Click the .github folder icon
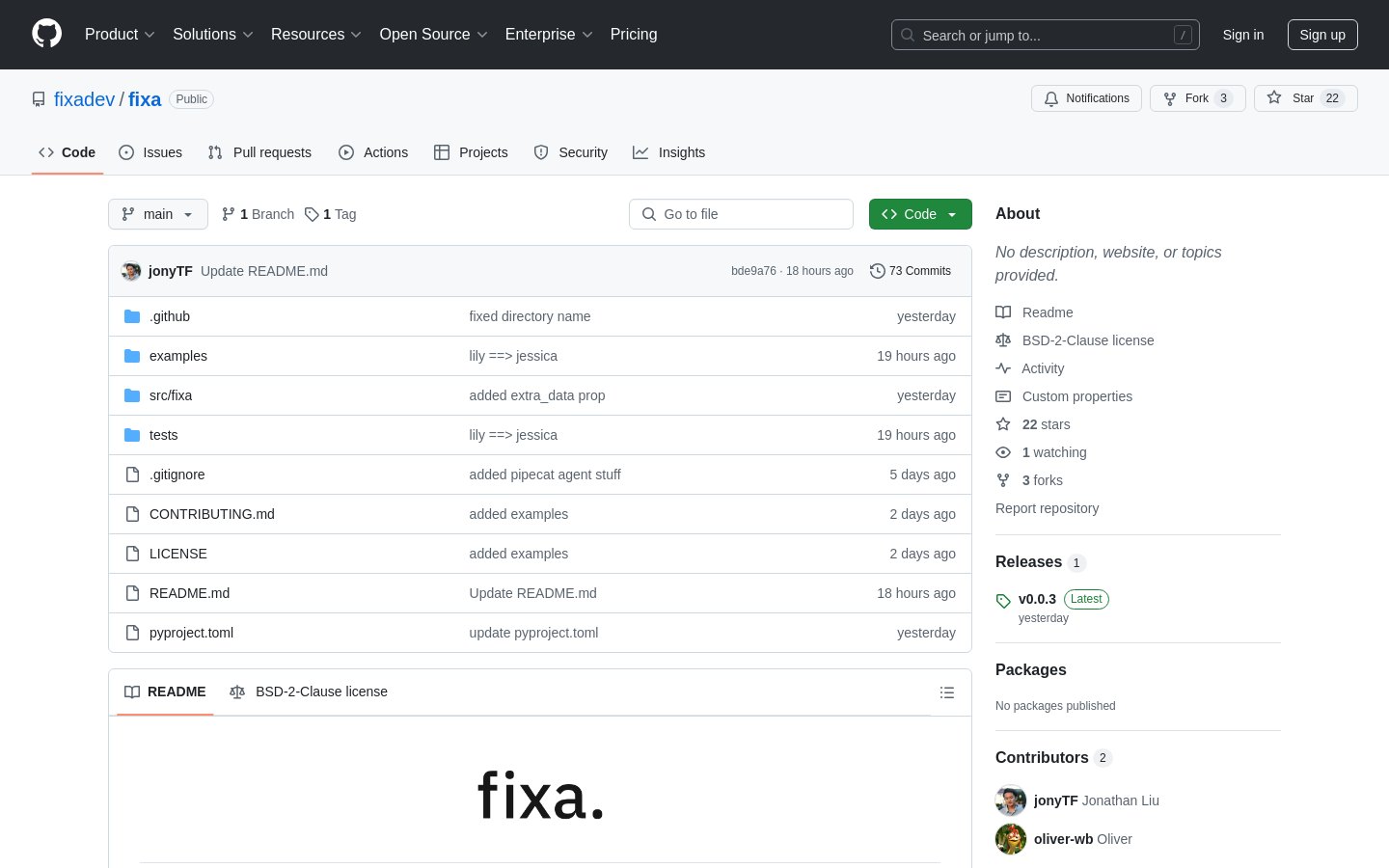Image resolution: width=1389 pixels, height=868 pixels. 132,316
